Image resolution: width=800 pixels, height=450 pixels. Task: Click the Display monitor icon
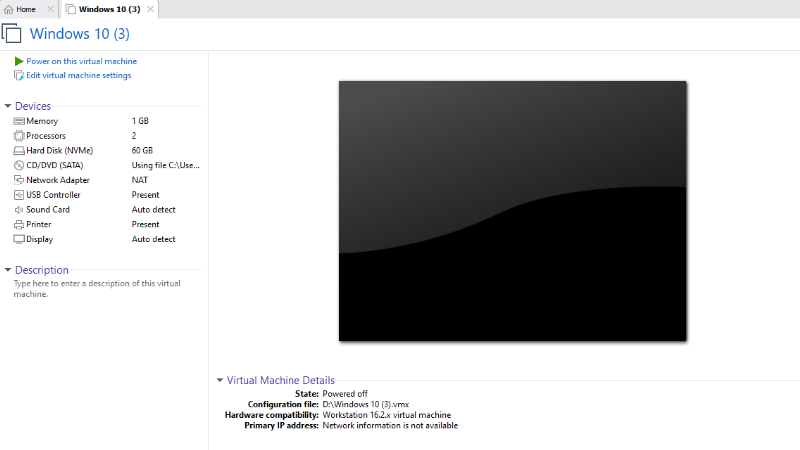pos(18,240)
